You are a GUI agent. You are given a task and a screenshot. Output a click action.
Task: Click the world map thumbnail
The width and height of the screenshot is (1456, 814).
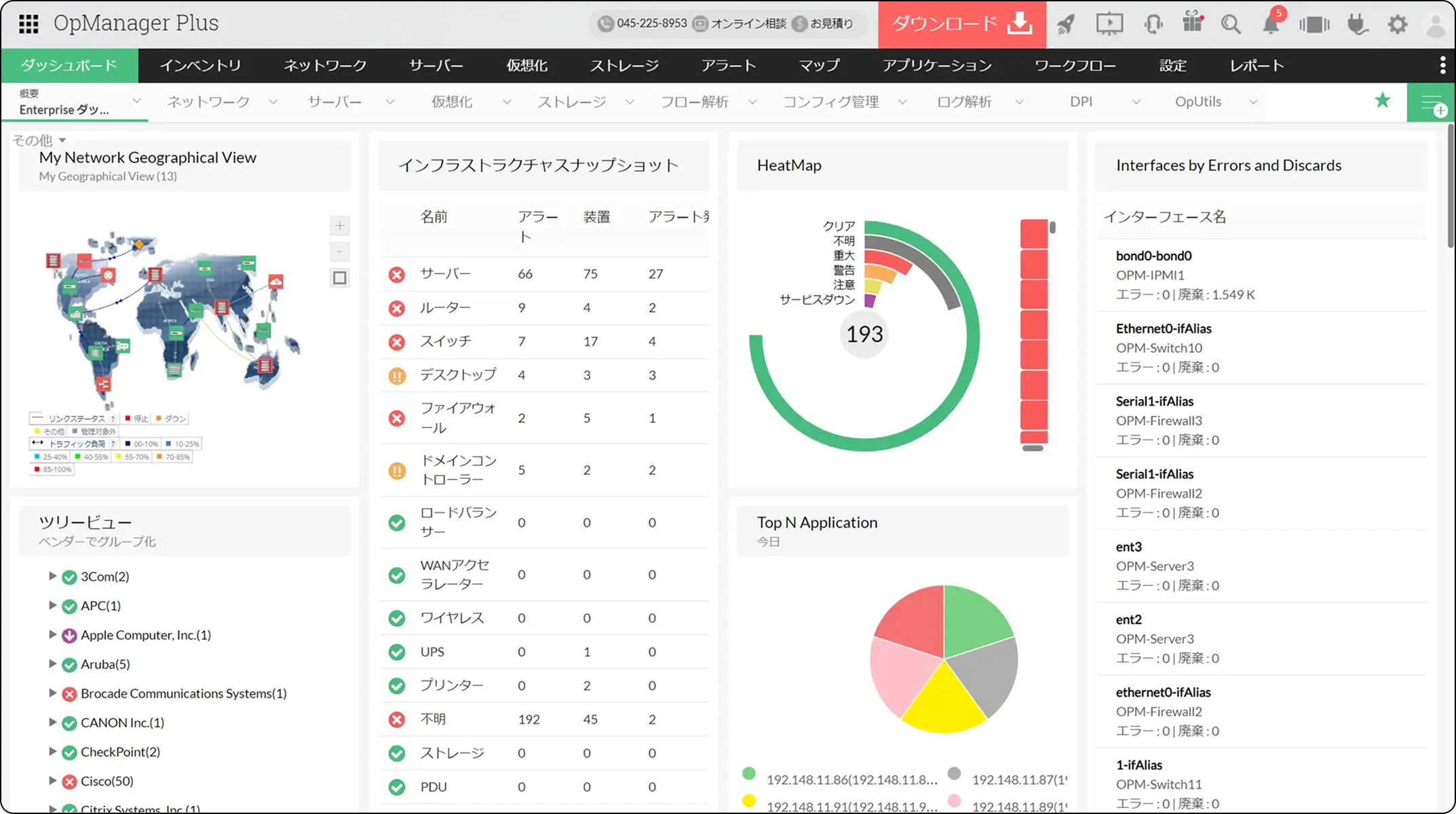tap(173, 319)
